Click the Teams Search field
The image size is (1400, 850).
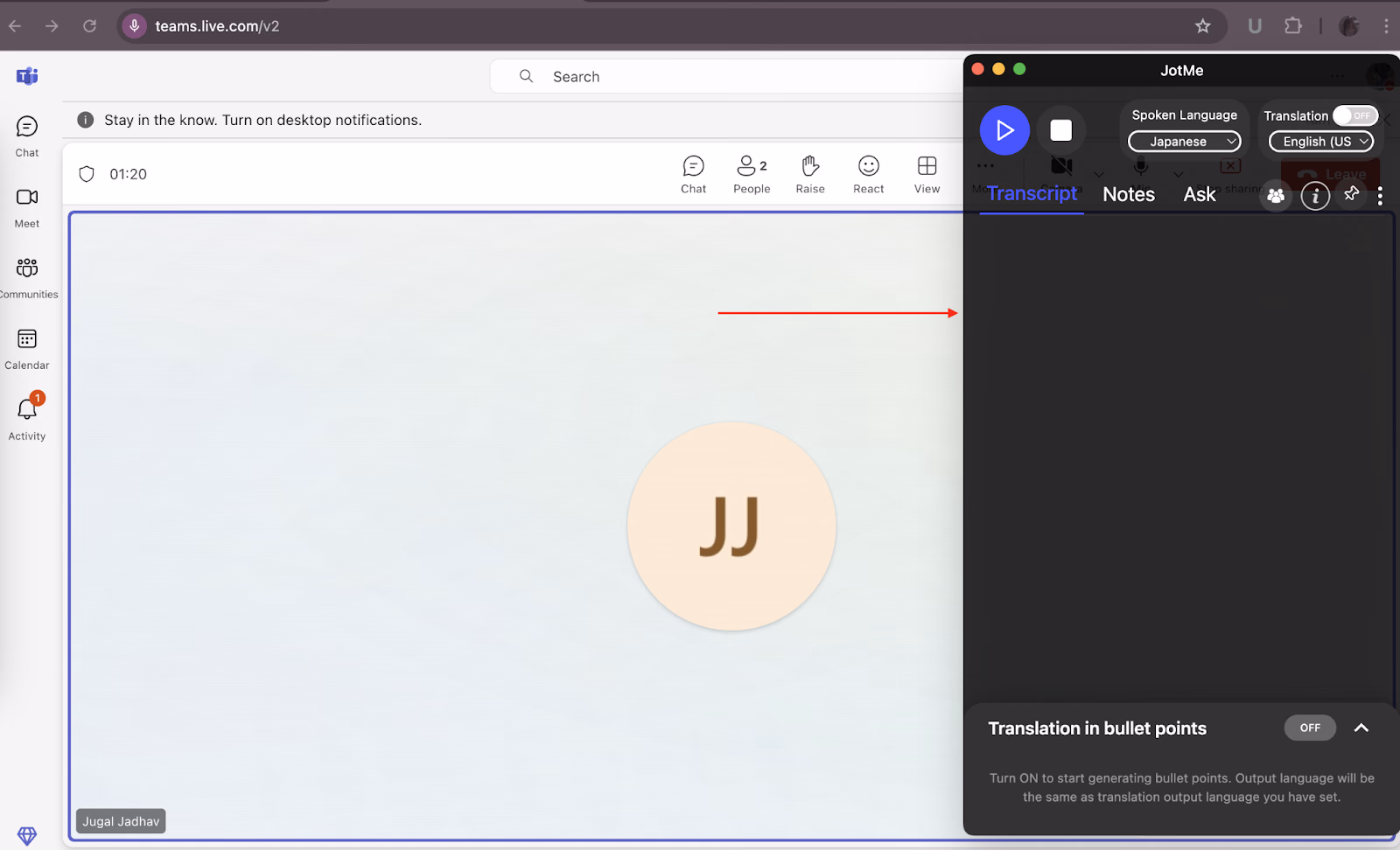point(726,76)
